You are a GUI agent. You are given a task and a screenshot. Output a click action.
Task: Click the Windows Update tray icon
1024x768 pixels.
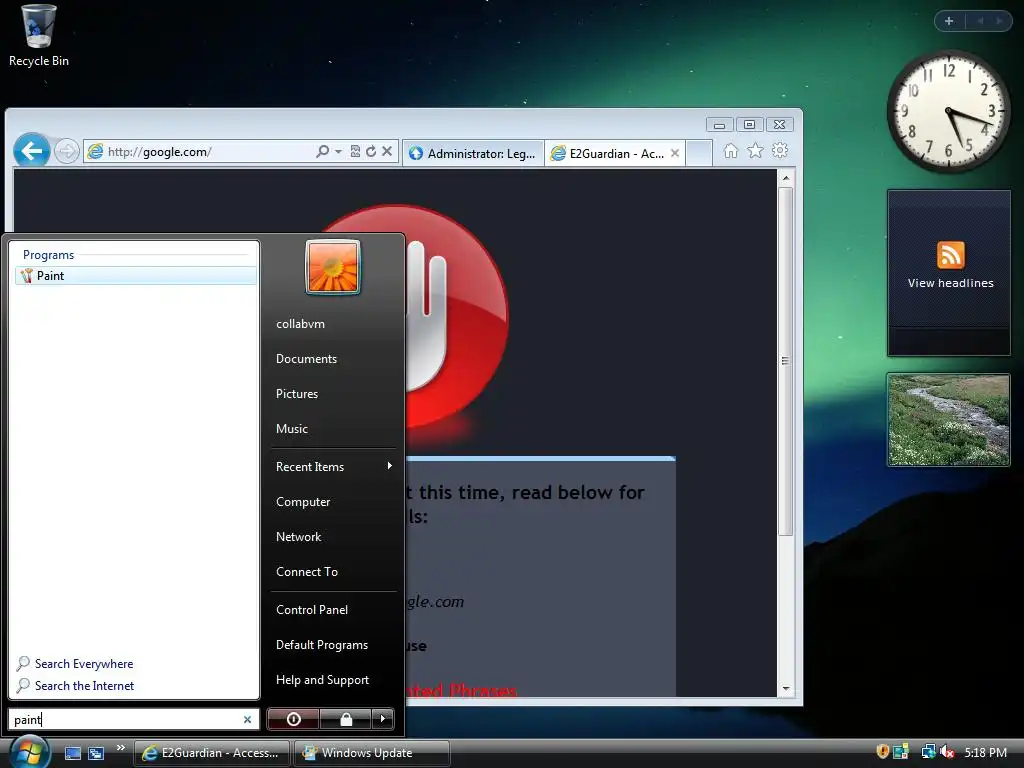coord(901,752)
